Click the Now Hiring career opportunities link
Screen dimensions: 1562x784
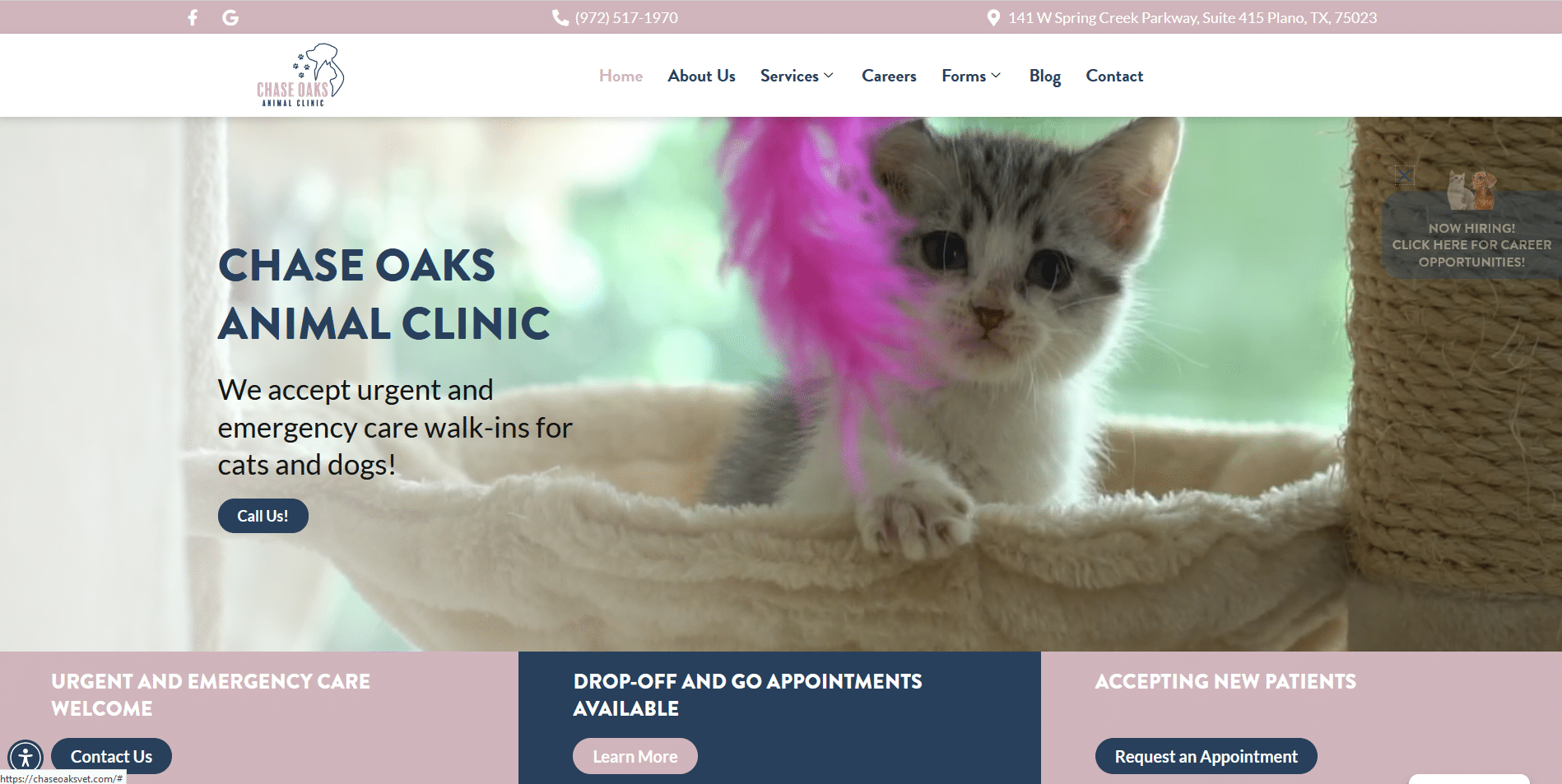1471,245
